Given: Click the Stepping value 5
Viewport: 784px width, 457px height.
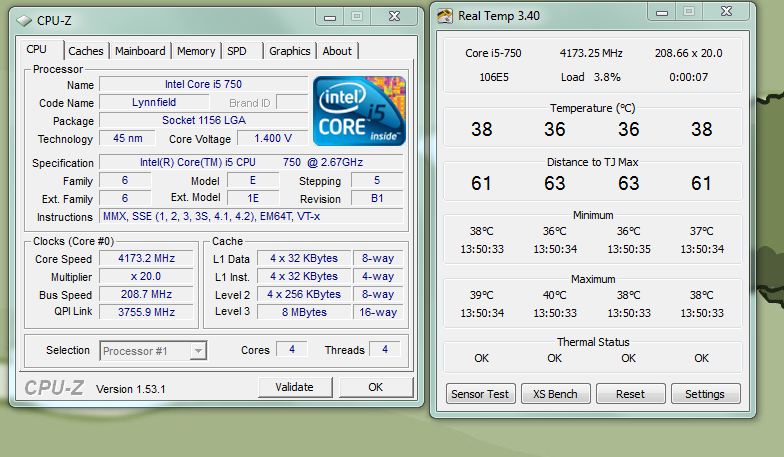Looking at the screenshot, I should tap(377, 180).
